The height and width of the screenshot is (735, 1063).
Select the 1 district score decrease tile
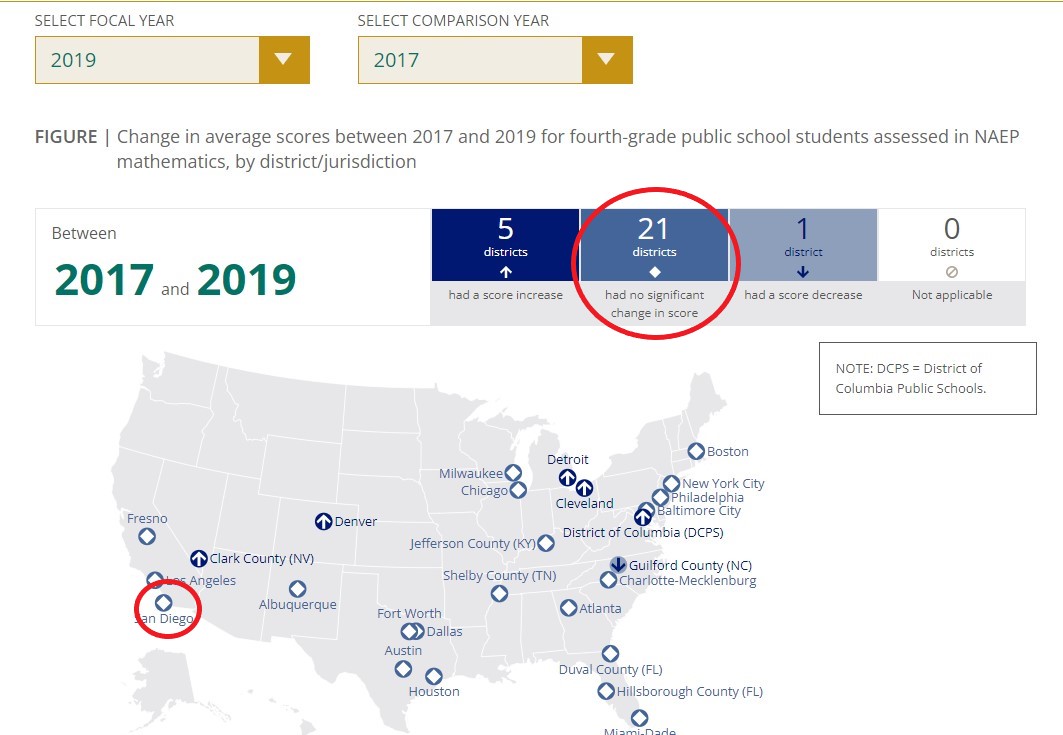(x=803, y=245)
